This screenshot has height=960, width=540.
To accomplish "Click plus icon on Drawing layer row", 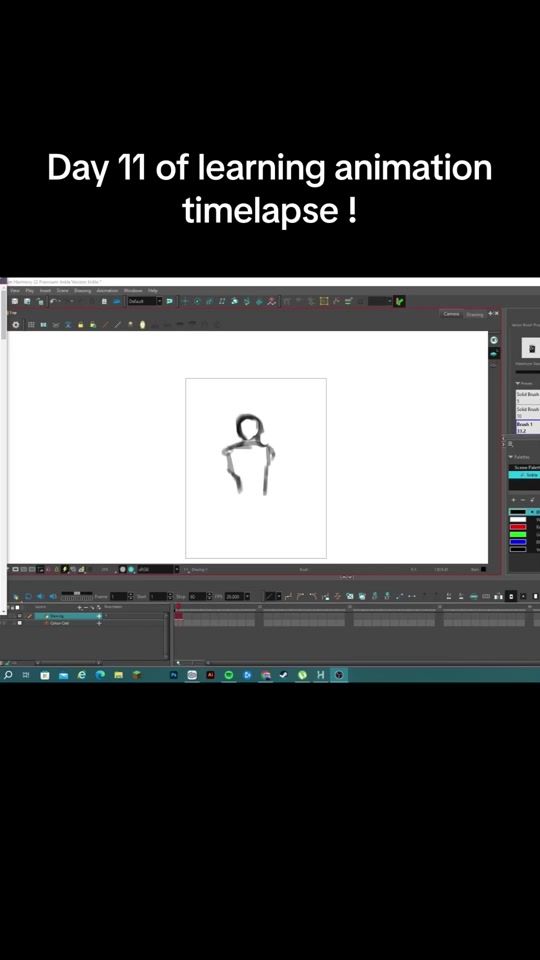I will (99, 616).
